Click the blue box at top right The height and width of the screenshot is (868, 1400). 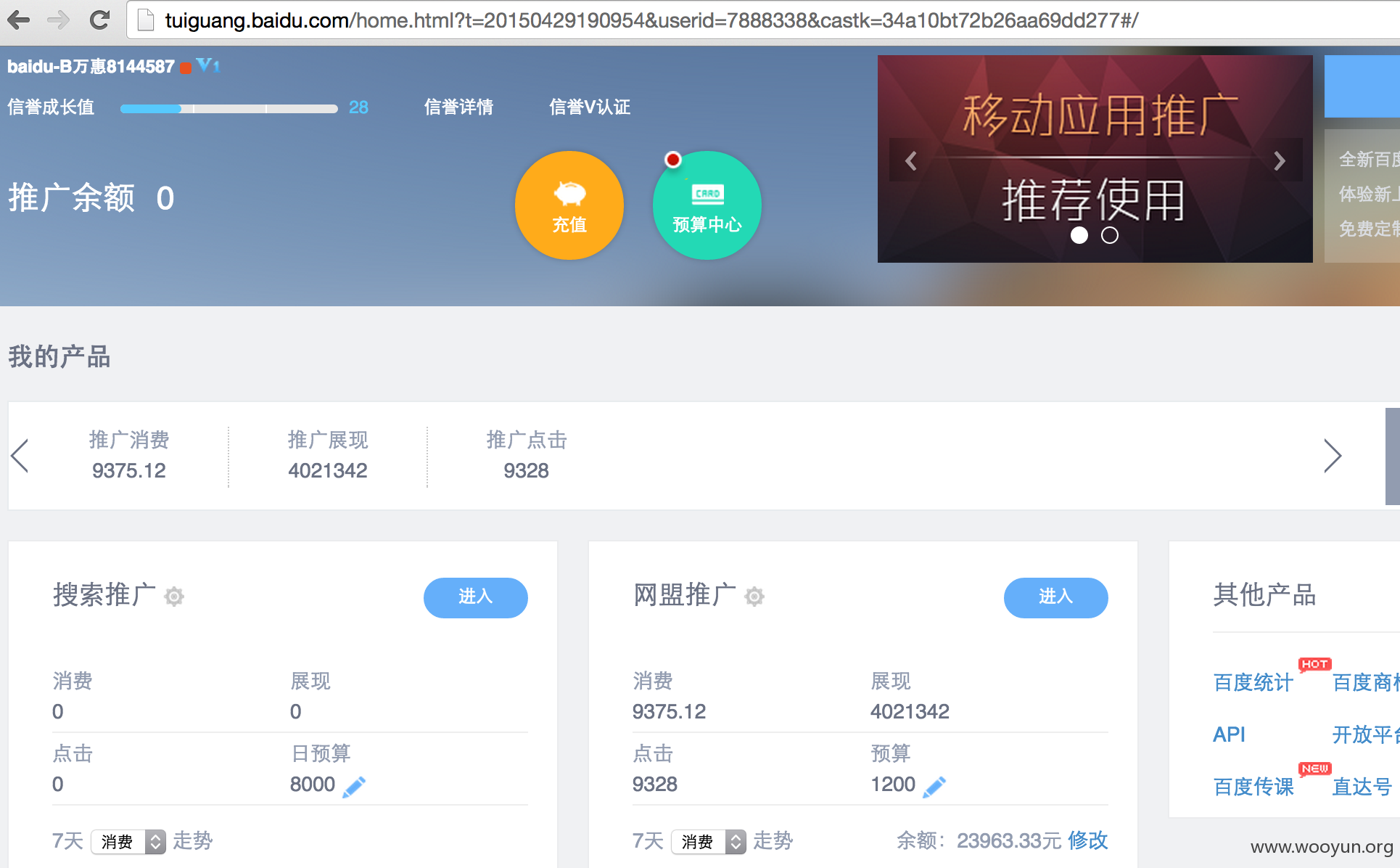(1362, 86)
